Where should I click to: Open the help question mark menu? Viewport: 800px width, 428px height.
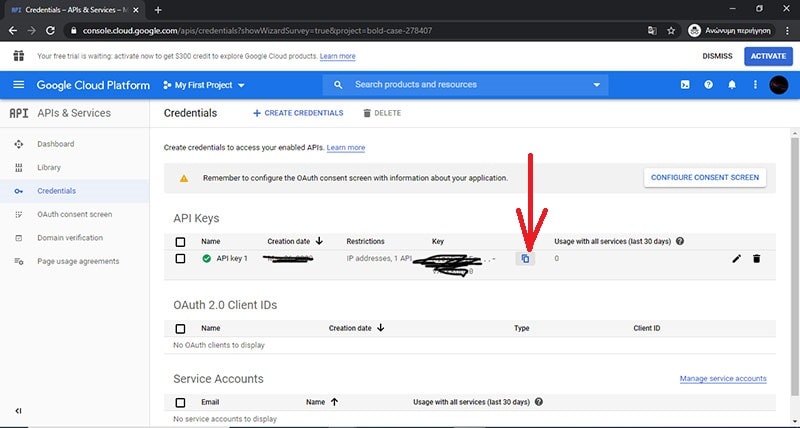[x=709, y=85]
